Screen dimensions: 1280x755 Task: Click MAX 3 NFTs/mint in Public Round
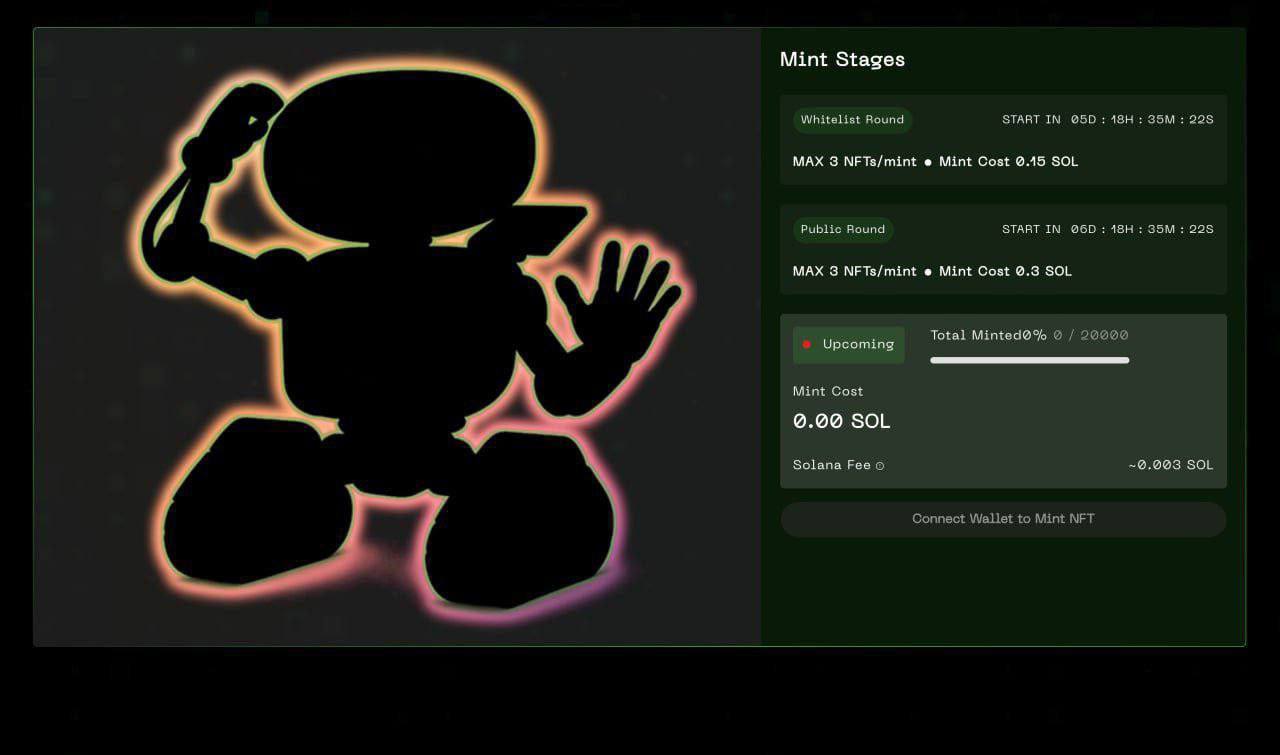click(855, 272)
